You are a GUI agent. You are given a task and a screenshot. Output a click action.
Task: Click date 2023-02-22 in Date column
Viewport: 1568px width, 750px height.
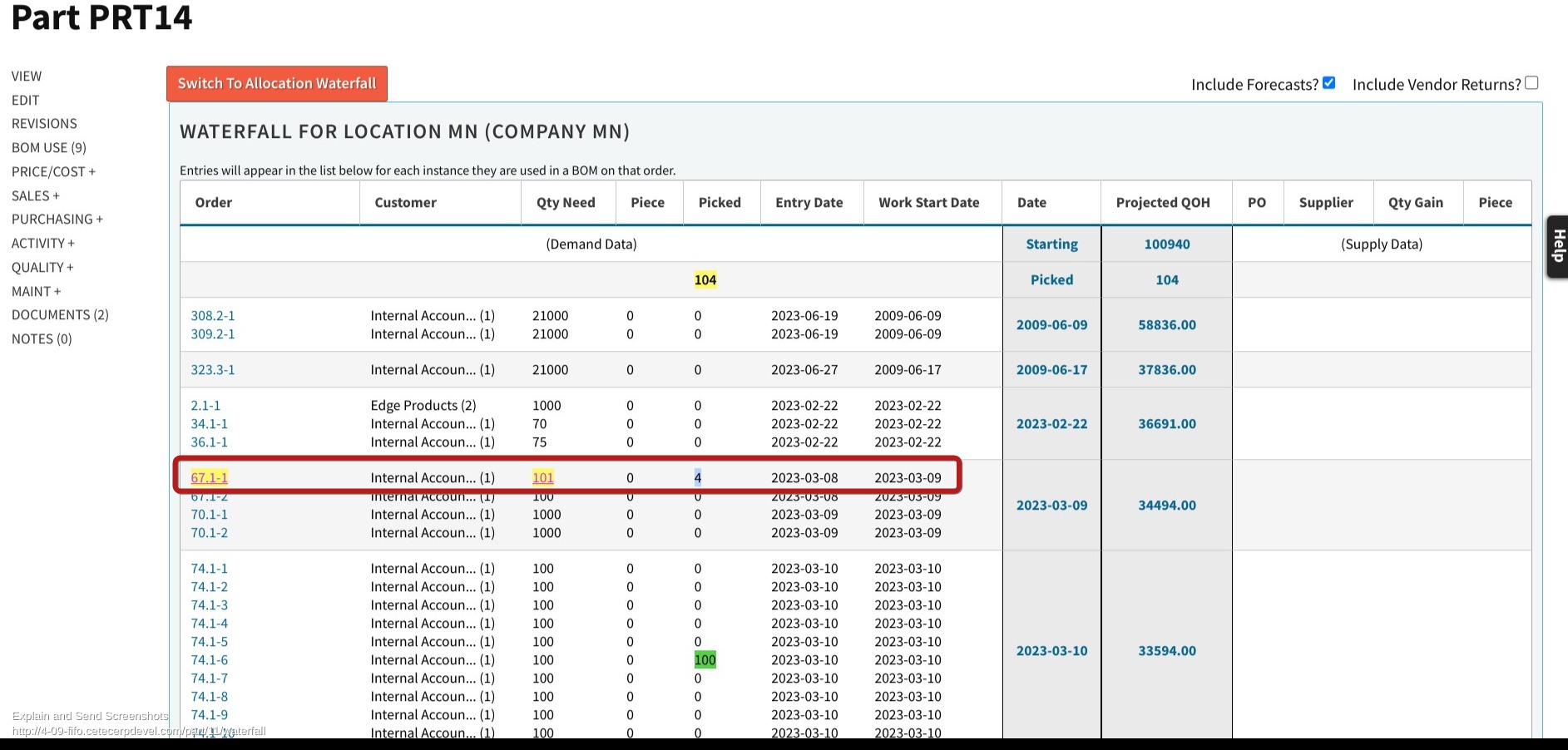pyautogui.click(x=1051, y=424)
